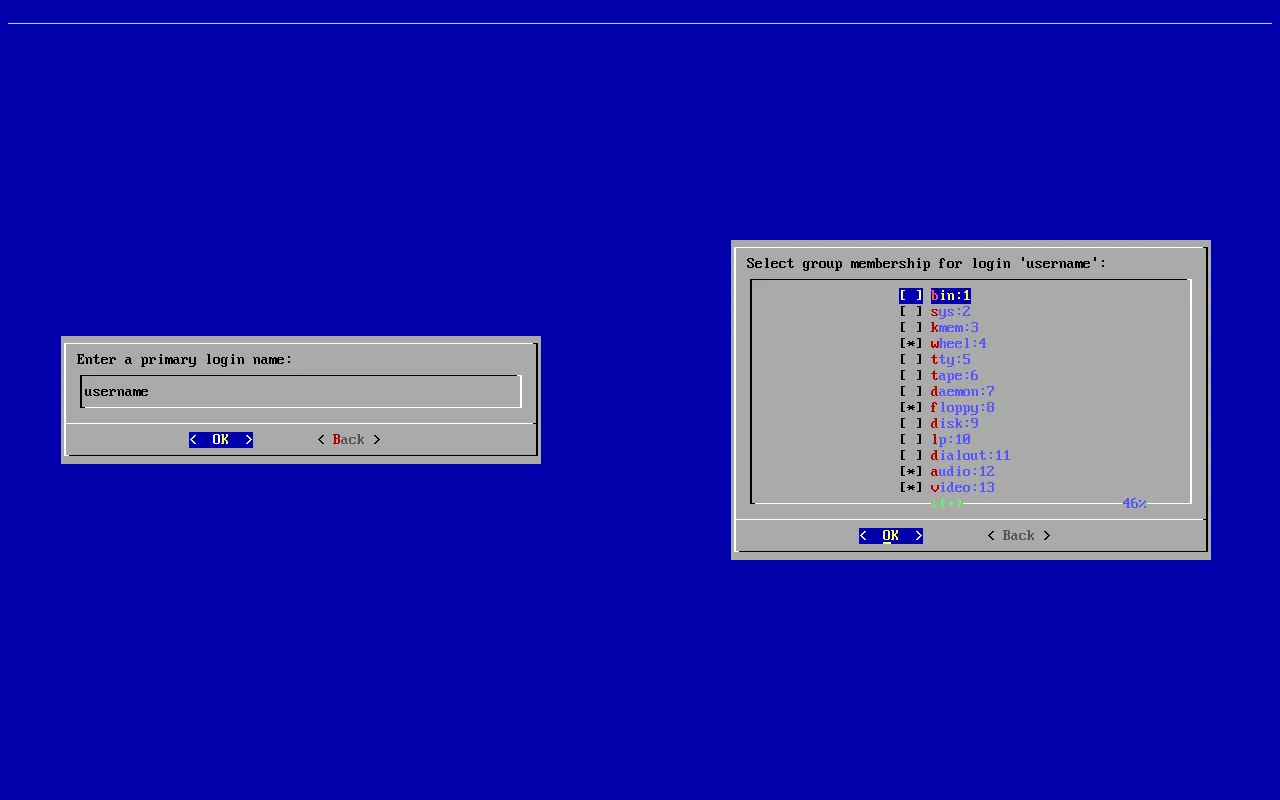Viewport: 1280px width, 800px height.
Task: Go Back from login name dialog
Action: coord(349,440)
